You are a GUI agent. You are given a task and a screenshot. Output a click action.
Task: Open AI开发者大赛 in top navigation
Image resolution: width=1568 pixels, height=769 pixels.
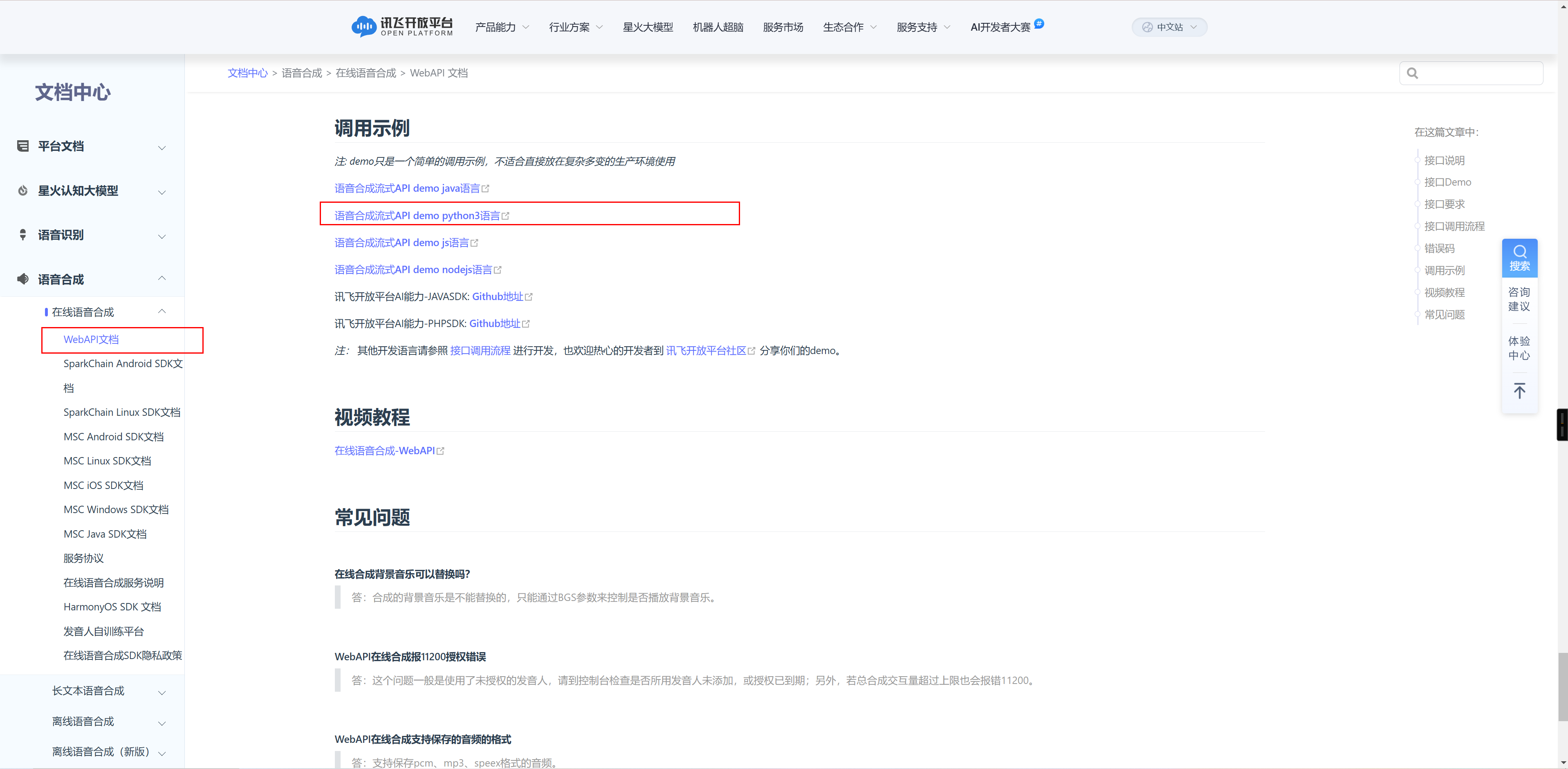(x=1000, y=27)
